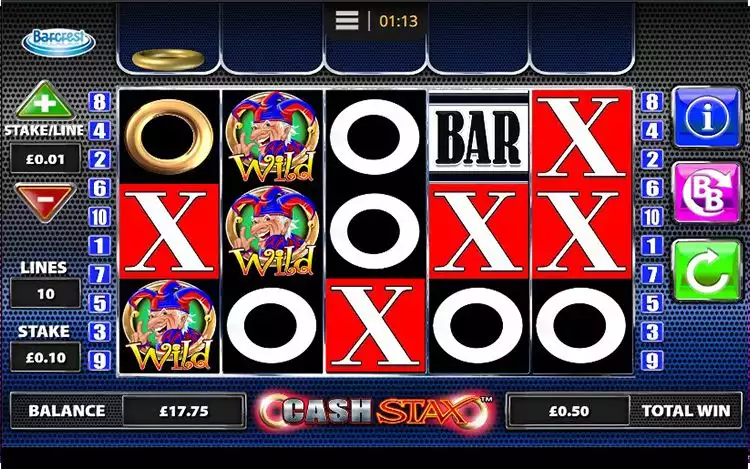Click the Lines value box showing 10
This screenshot has height=469, width=750.
coord(45,294)
